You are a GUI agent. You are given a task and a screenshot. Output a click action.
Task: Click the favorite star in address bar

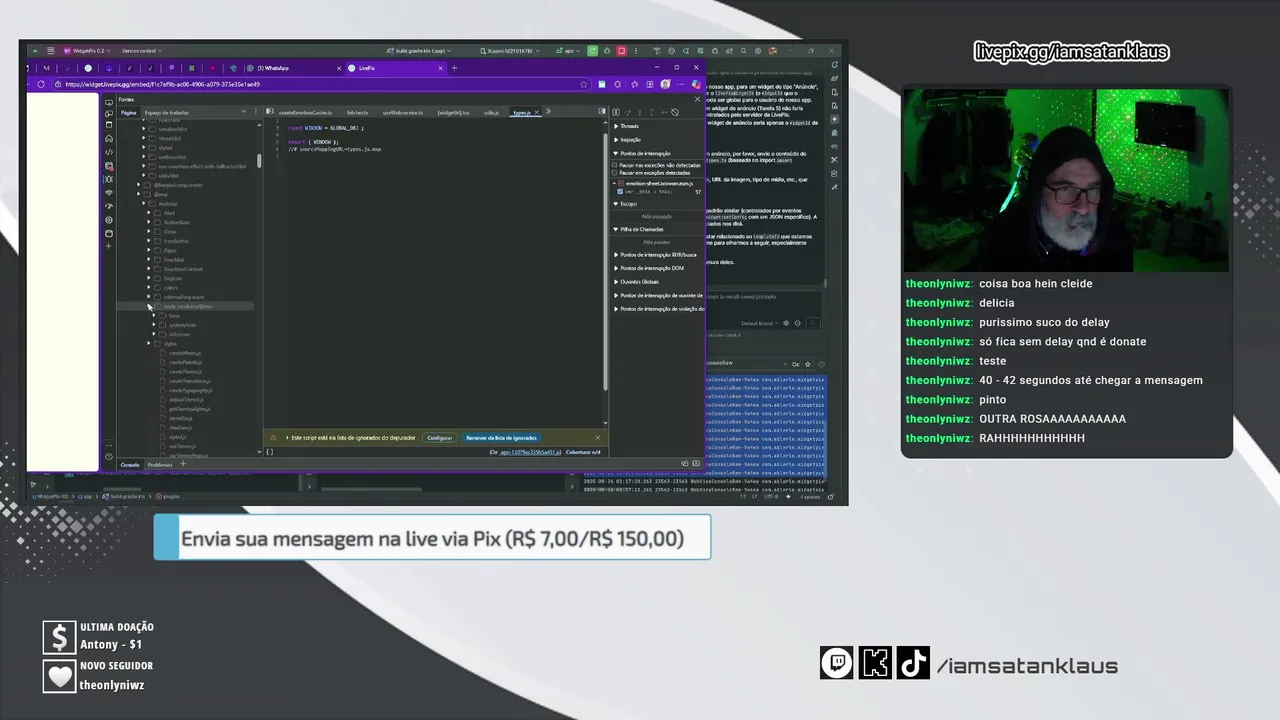pyautogui.click(x=584, y=84)
